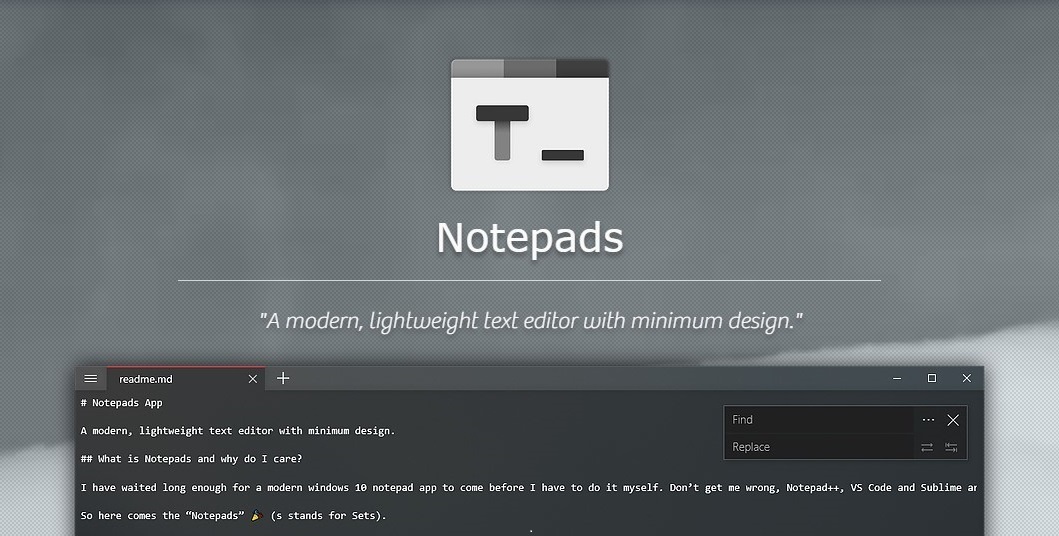Open the hamburger menu in Notepads
The width and height of the screenshot is (1059, 536).
click(x=91, y=379)
